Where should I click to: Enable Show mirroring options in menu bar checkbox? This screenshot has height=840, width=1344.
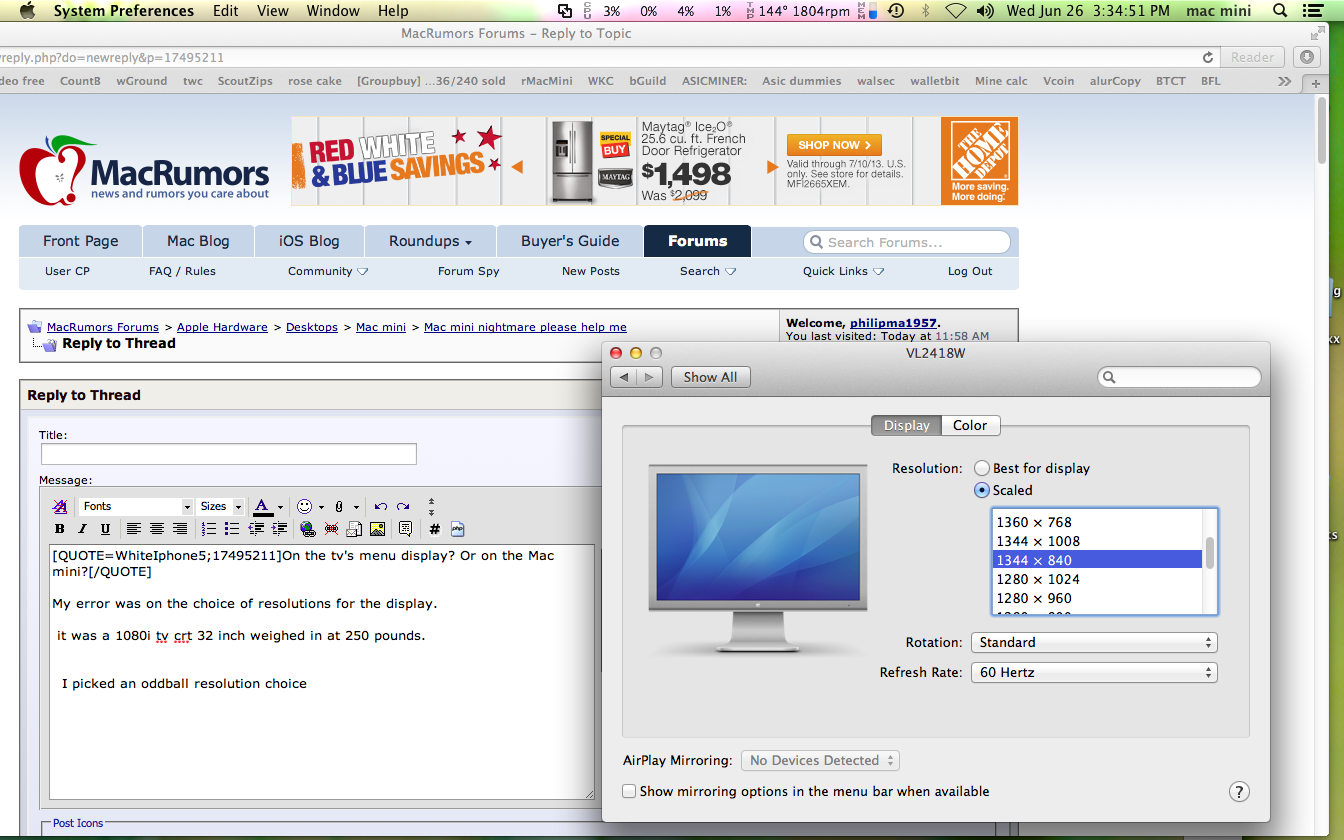tap(629, 791)
